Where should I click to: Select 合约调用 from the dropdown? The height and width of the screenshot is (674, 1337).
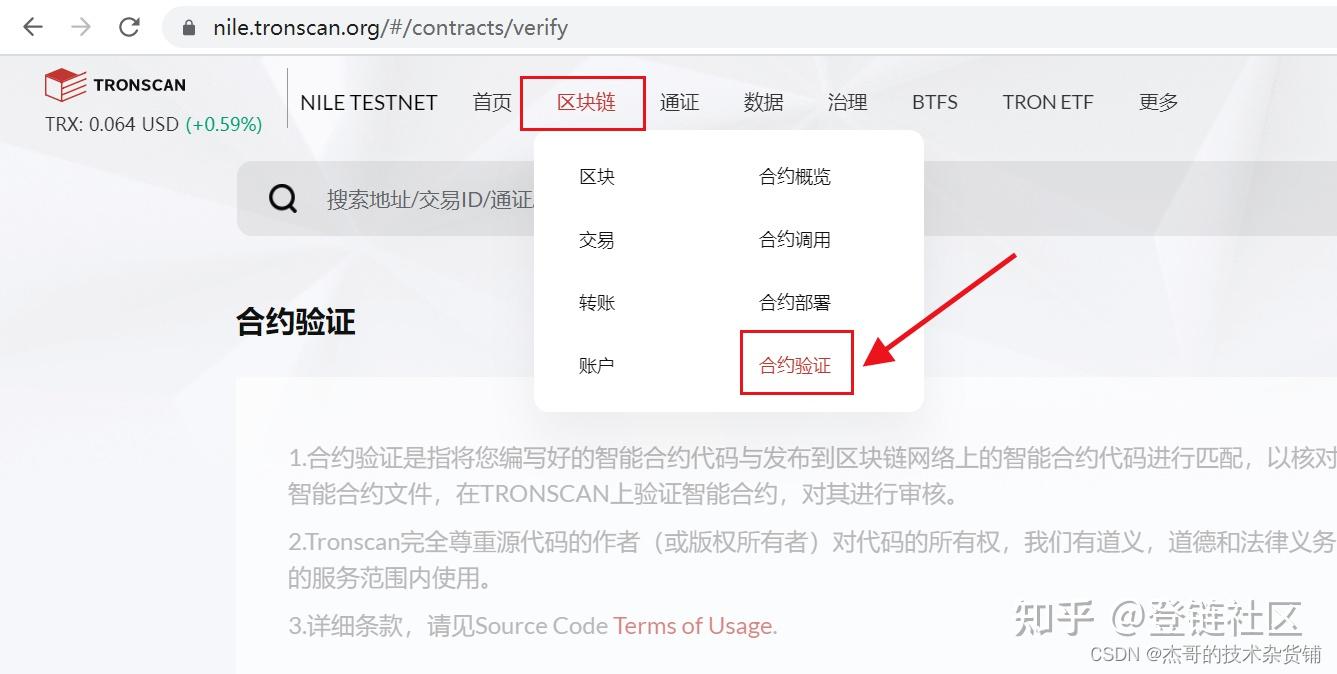tap(795, 240)
